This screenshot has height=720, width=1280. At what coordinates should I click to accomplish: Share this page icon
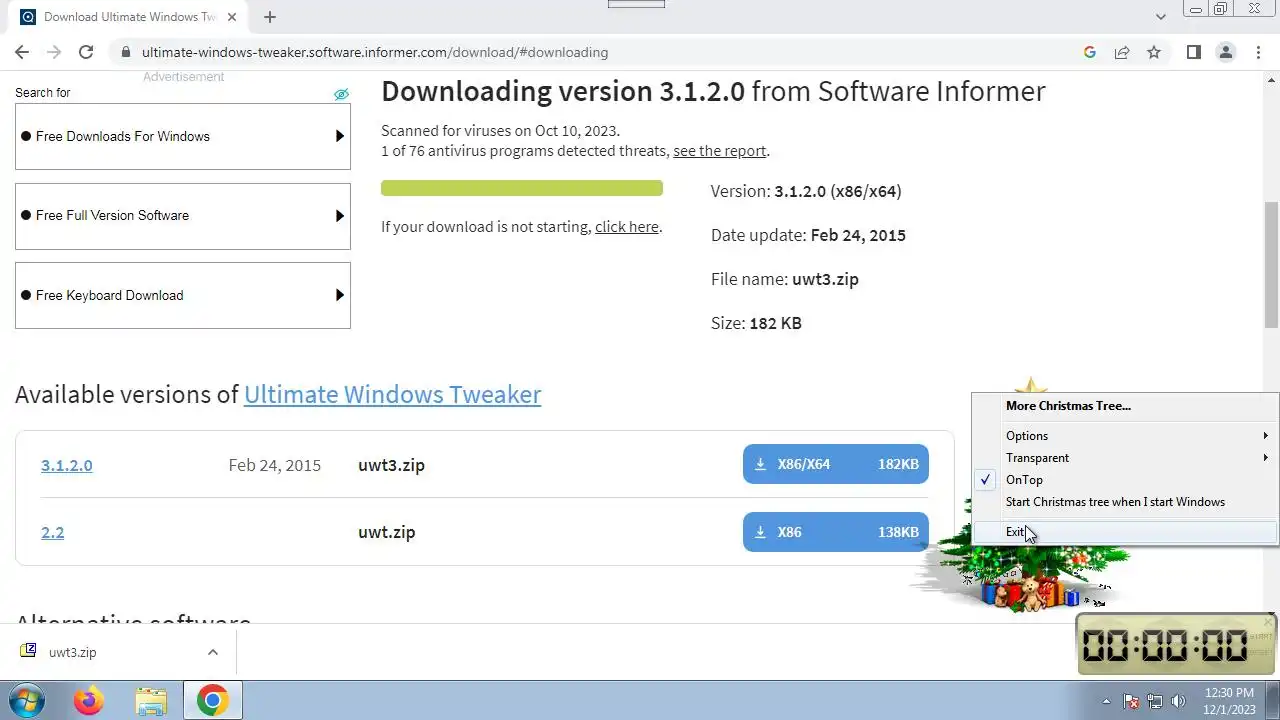[x=1122, y=52]
